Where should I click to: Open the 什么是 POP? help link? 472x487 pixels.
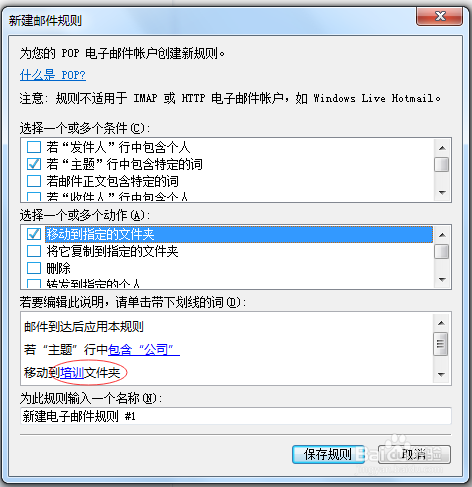tap(53, 75)
